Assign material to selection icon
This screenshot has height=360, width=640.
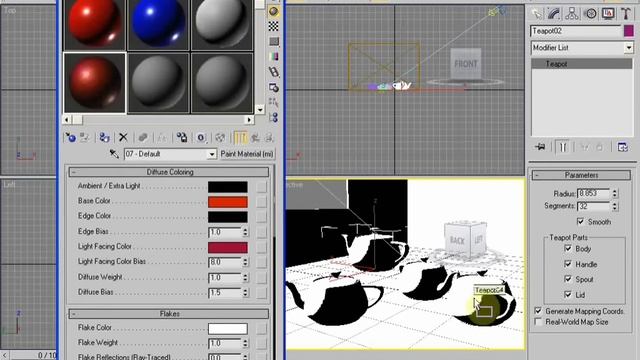(x=104, y=138)
